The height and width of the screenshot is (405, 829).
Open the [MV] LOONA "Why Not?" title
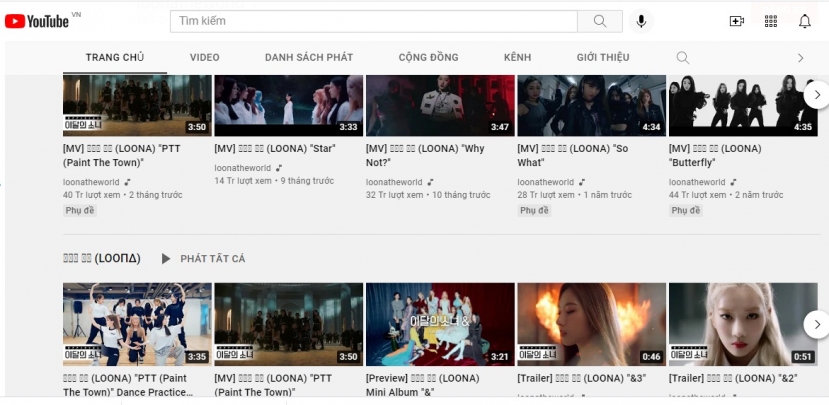pos(425,155)
